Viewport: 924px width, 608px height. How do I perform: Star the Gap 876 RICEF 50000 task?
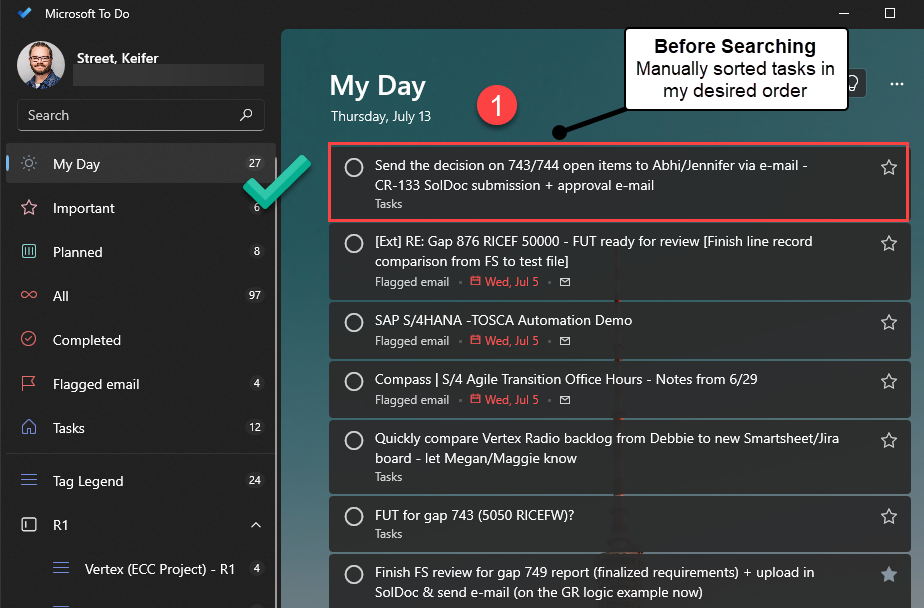[x=889, y=243]
